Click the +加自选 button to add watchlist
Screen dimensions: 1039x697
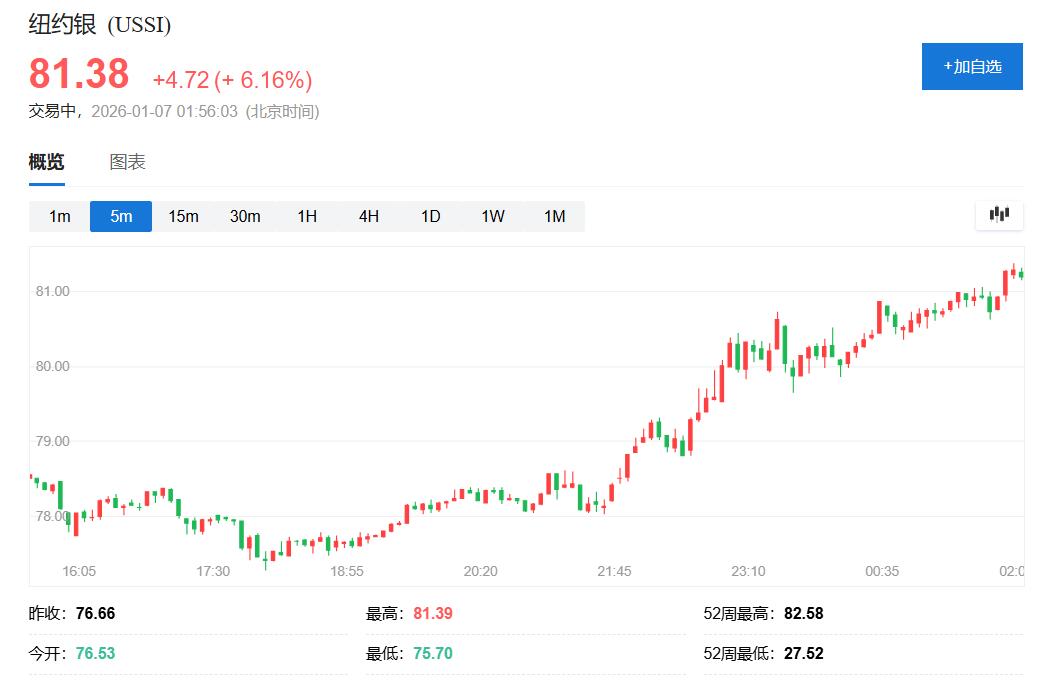coord(971,67)
